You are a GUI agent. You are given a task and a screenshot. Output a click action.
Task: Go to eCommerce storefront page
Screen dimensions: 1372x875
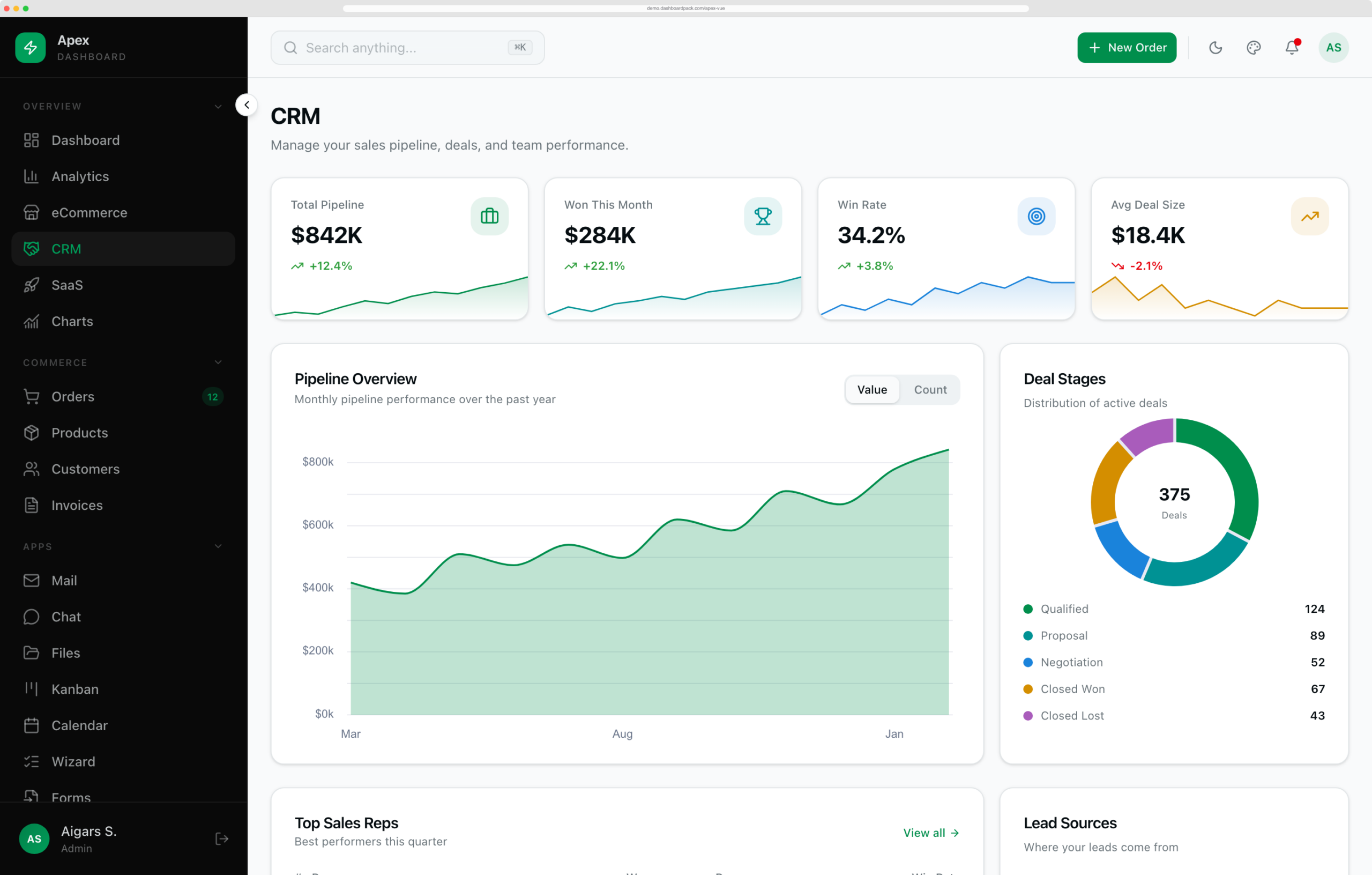pos(123,213)
